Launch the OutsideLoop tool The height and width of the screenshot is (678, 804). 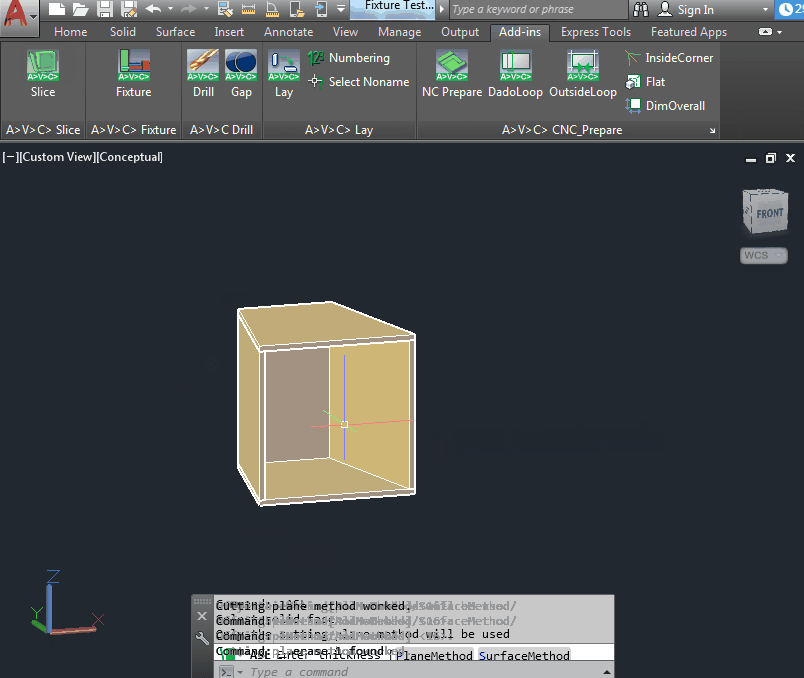point(583,73)
